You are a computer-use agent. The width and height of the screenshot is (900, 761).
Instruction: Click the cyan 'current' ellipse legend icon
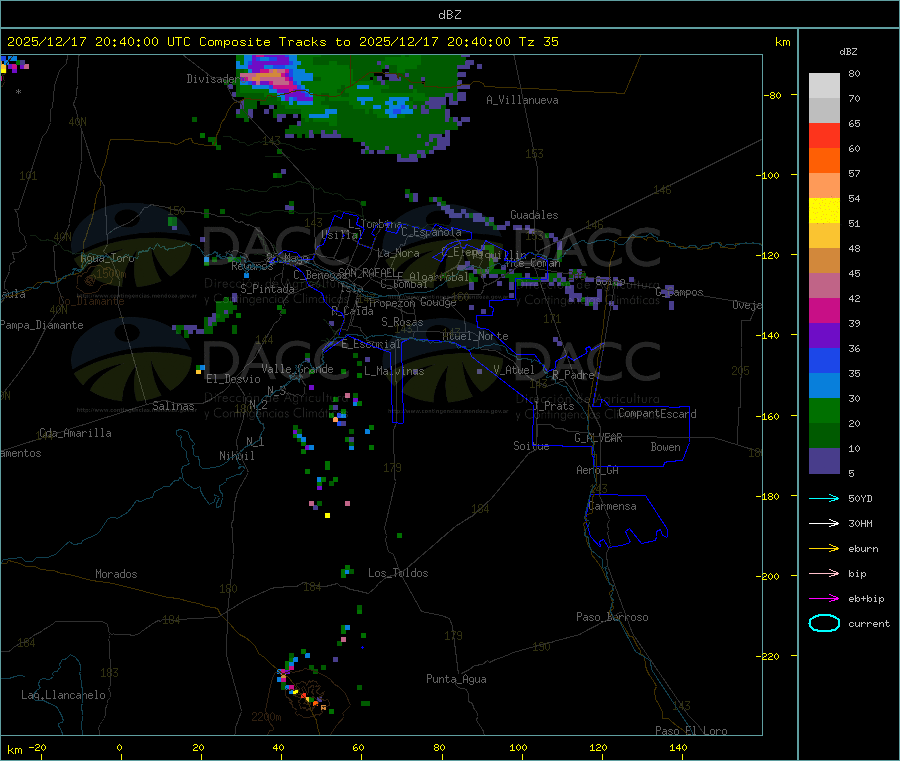(824, 623)
